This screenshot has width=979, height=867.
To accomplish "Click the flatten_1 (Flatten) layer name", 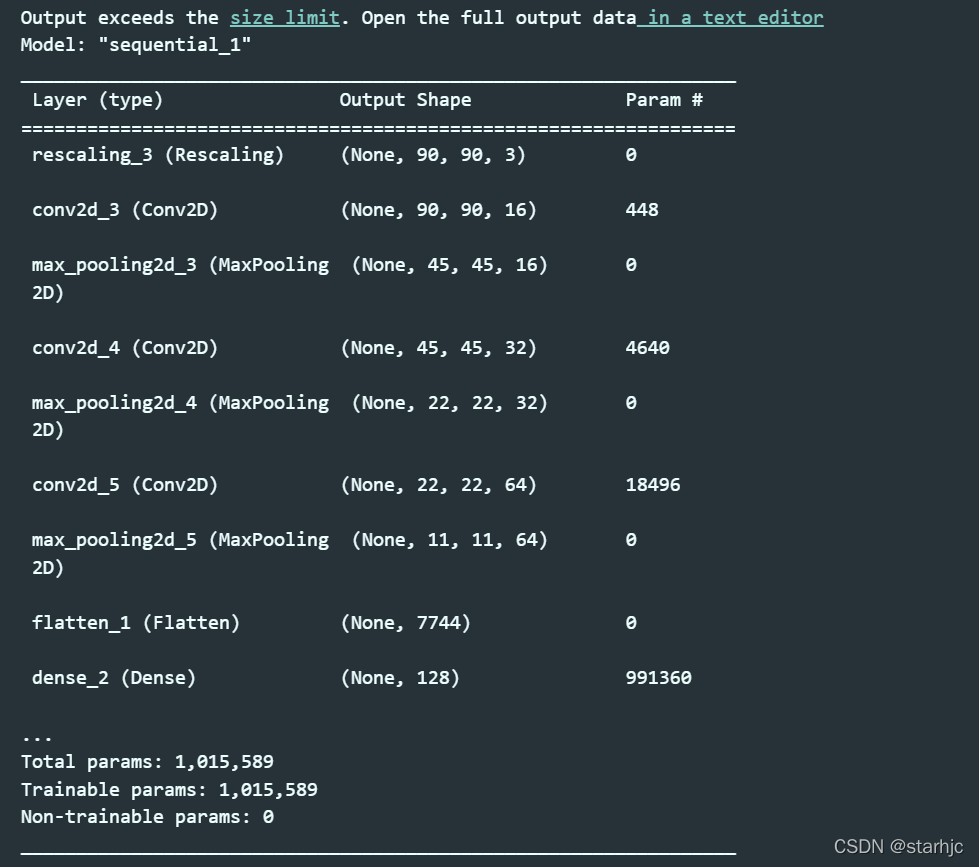I will pyautogui.click(x=136, y=623).
